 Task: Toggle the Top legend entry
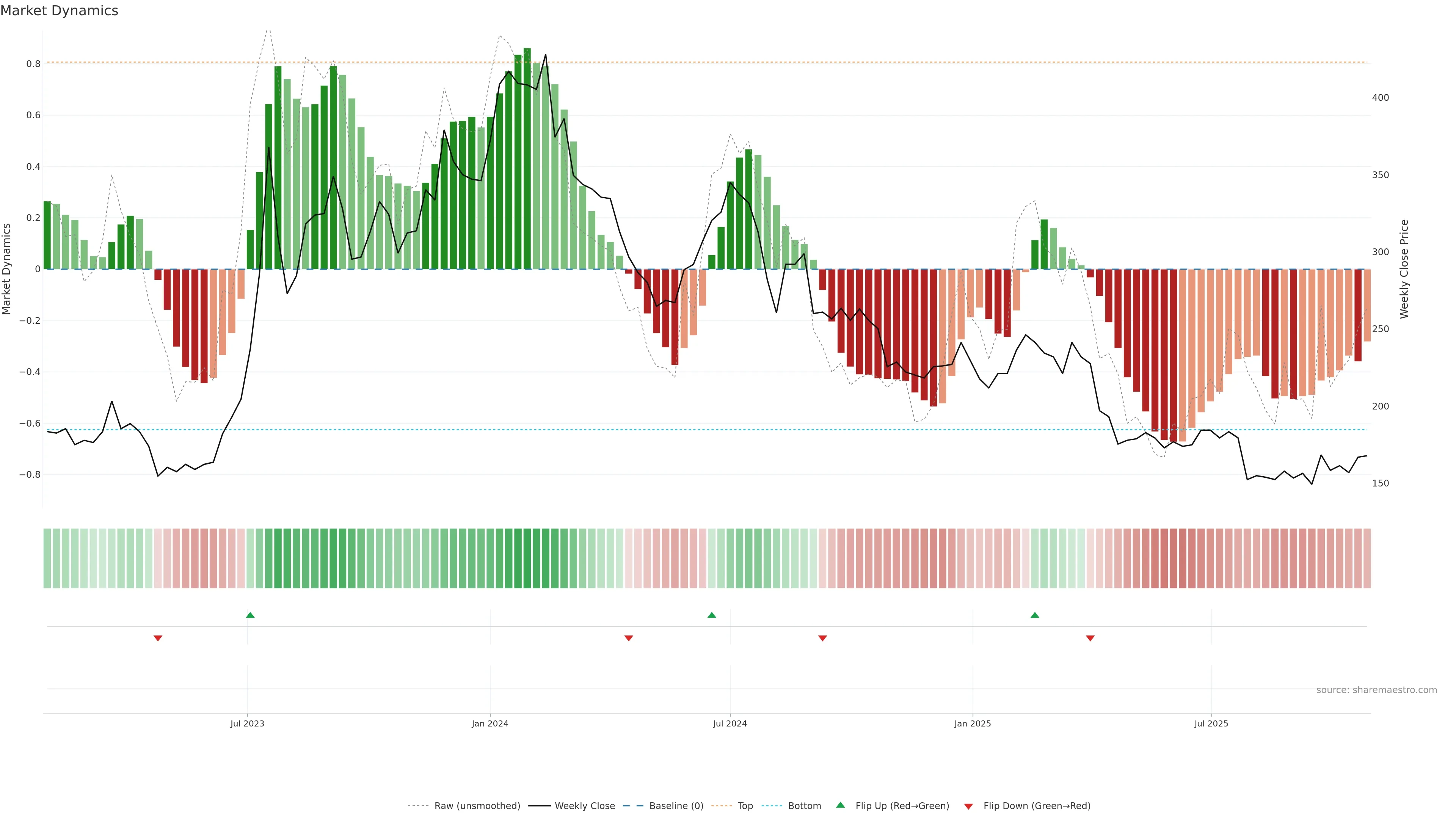tap(745, 806)
